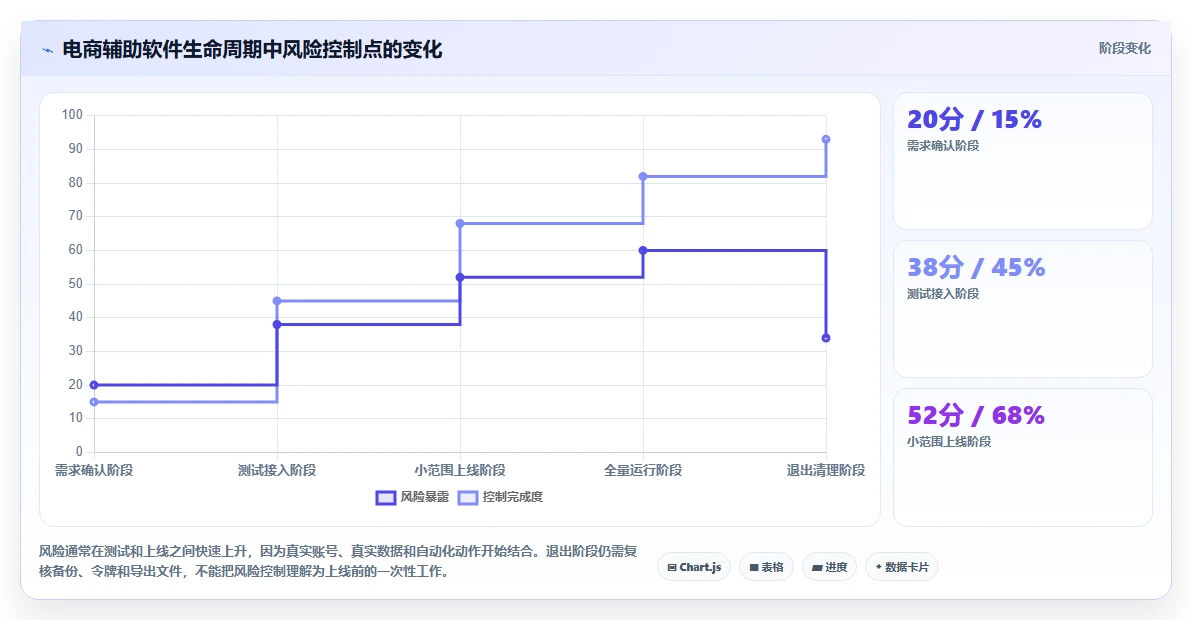Click the 20分 / 15% stat value

pyautogui.click(x=974, y=119)
